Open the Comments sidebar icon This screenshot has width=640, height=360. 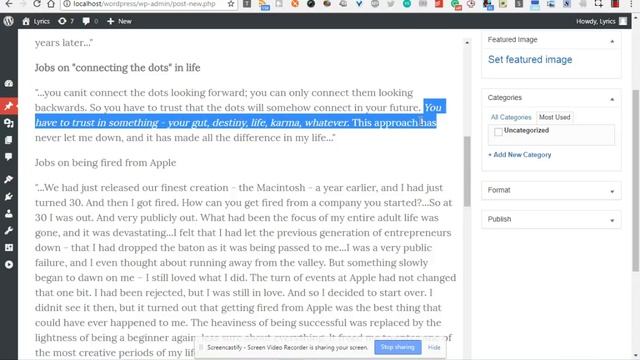9,157
